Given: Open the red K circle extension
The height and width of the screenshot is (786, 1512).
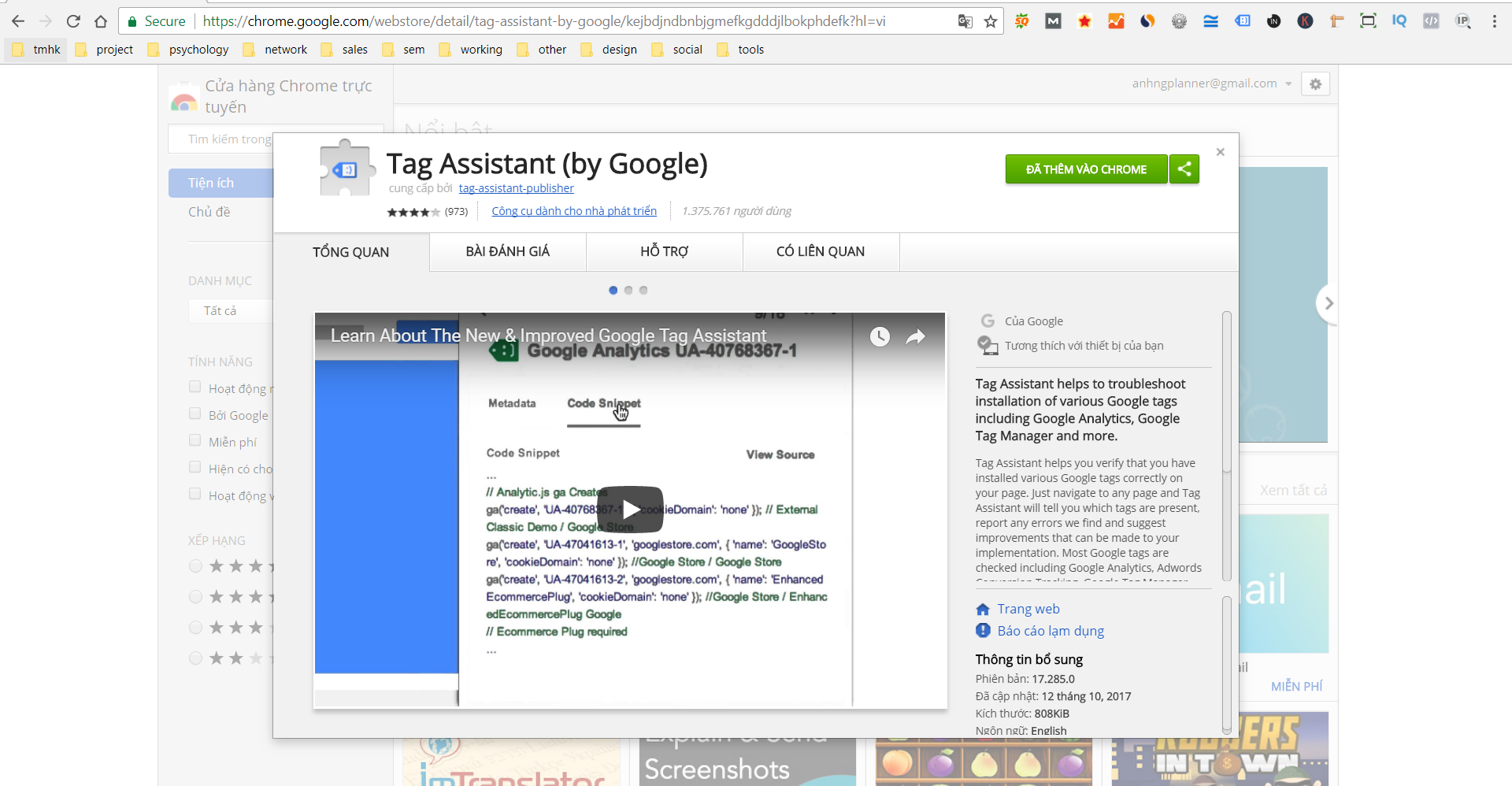Looking at the screenshot, I should [x=1306, y=21].
